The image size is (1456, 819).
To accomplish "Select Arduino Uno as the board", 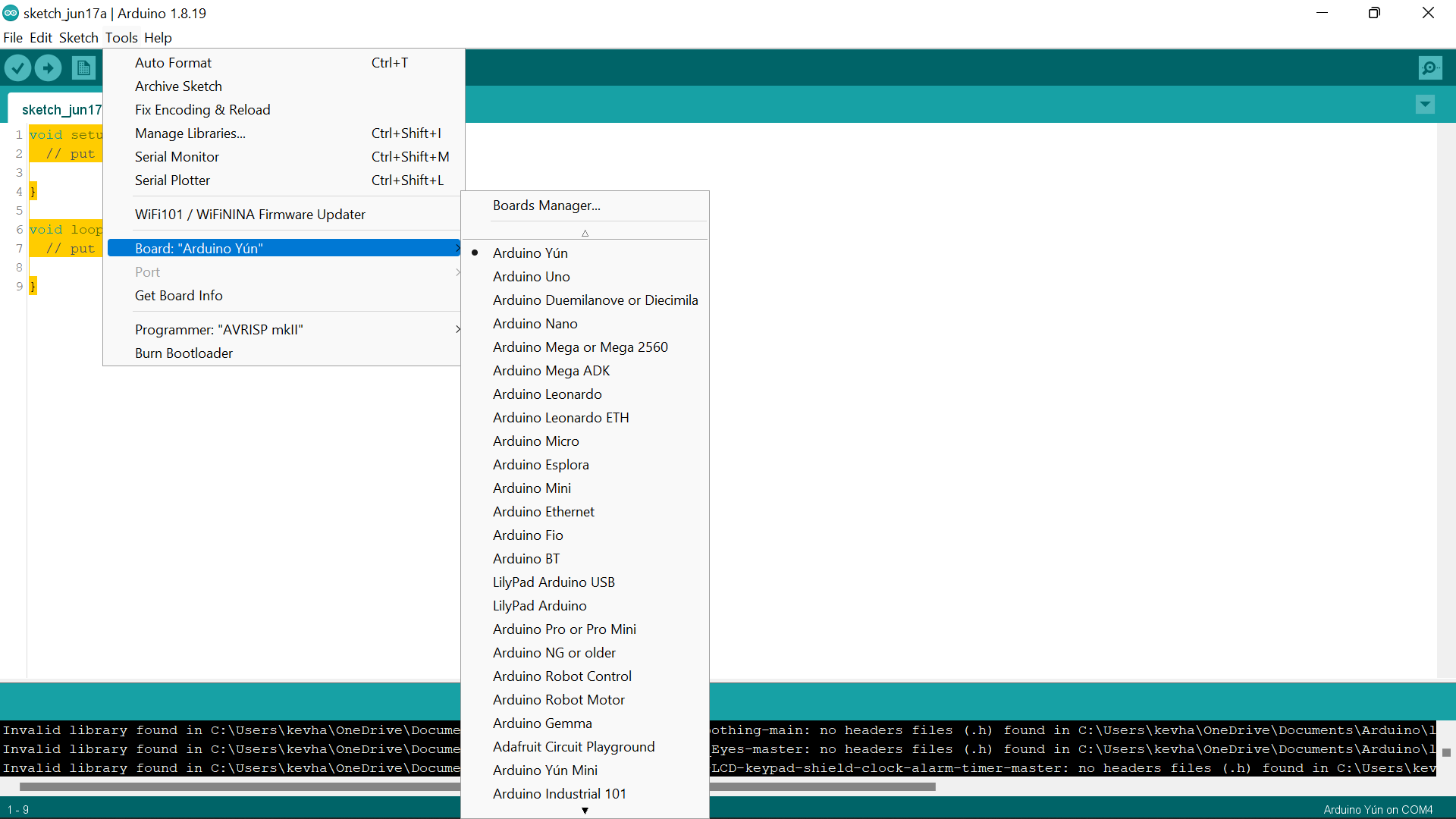I will (x=532, y=276).
